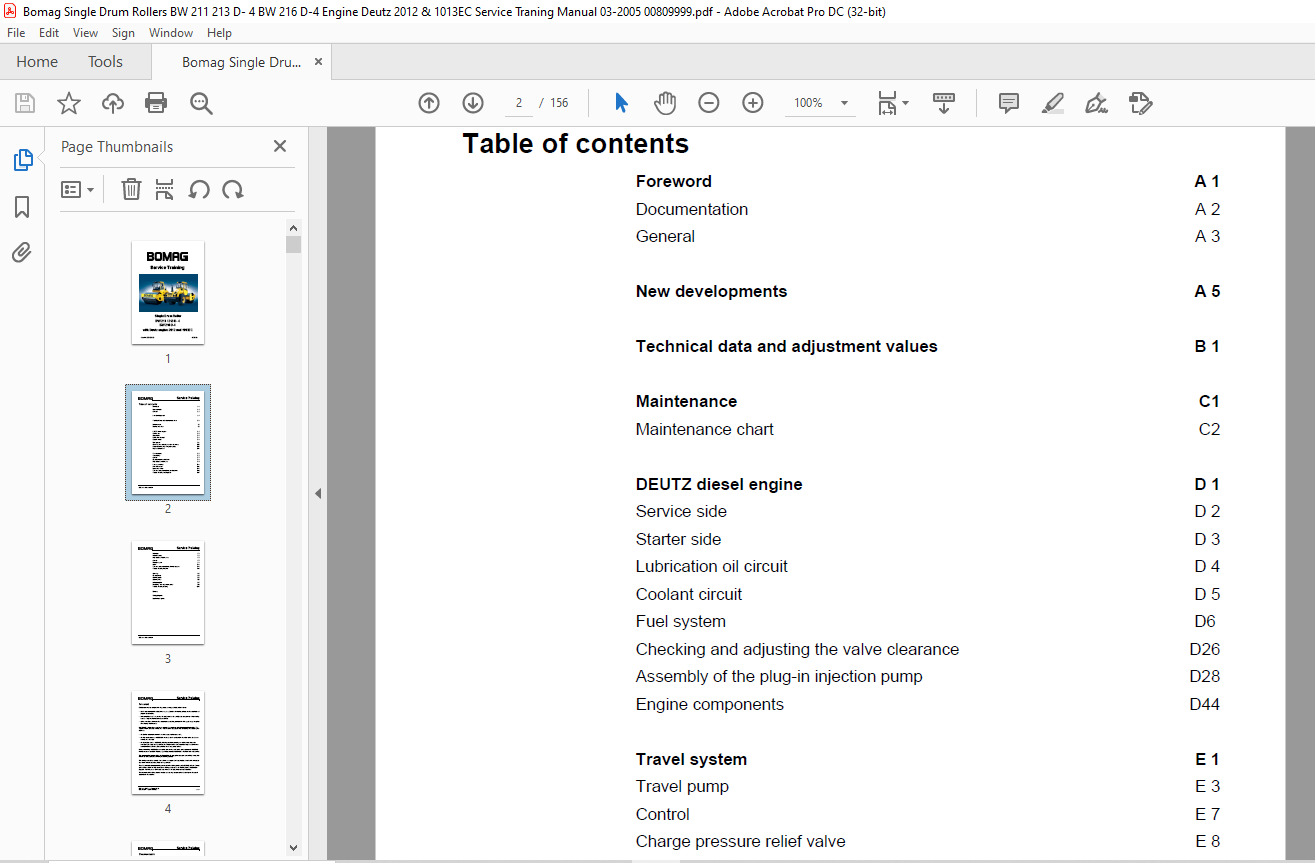Image resolution: width=1315 pixels, height=863 pixels.
Task: Delete selected page with trash icon
Action: coord(131,189)
